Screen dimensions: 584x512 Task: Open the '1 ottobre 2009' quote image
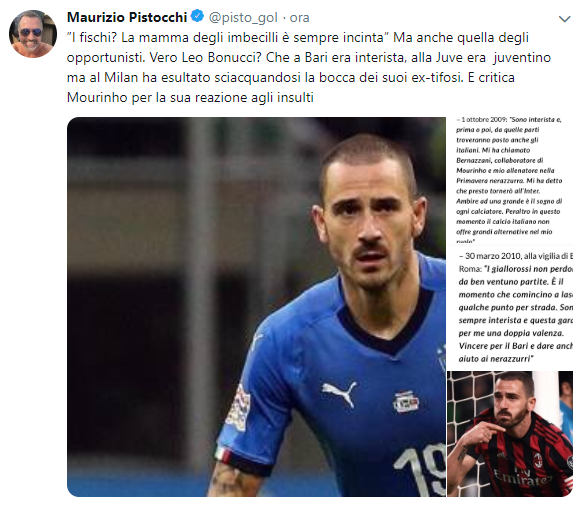point(510,180)
